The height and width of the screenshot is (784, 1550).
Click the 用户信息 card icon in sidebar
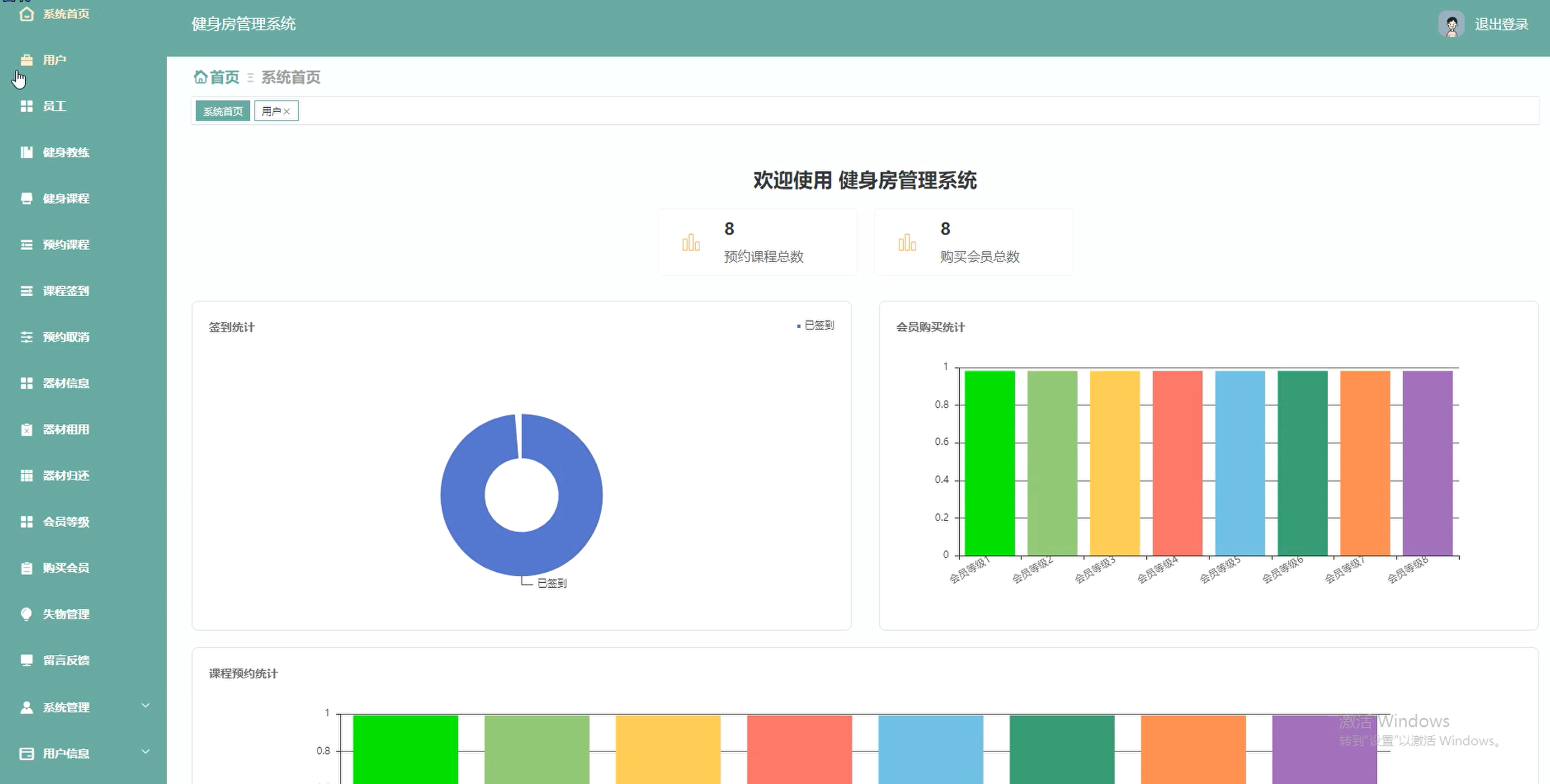click(x=26, y=753)
